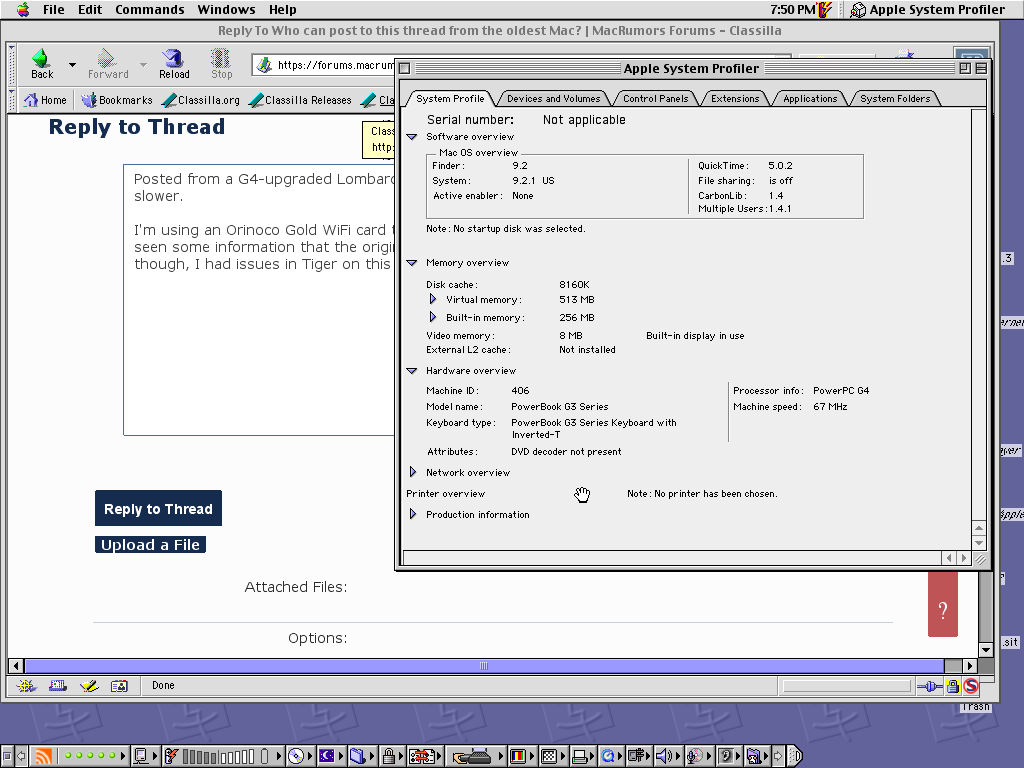Collapse the Software overview section
Image resolution: width=1024 pixels, height=768 pixels.
(x=411, y=136)
